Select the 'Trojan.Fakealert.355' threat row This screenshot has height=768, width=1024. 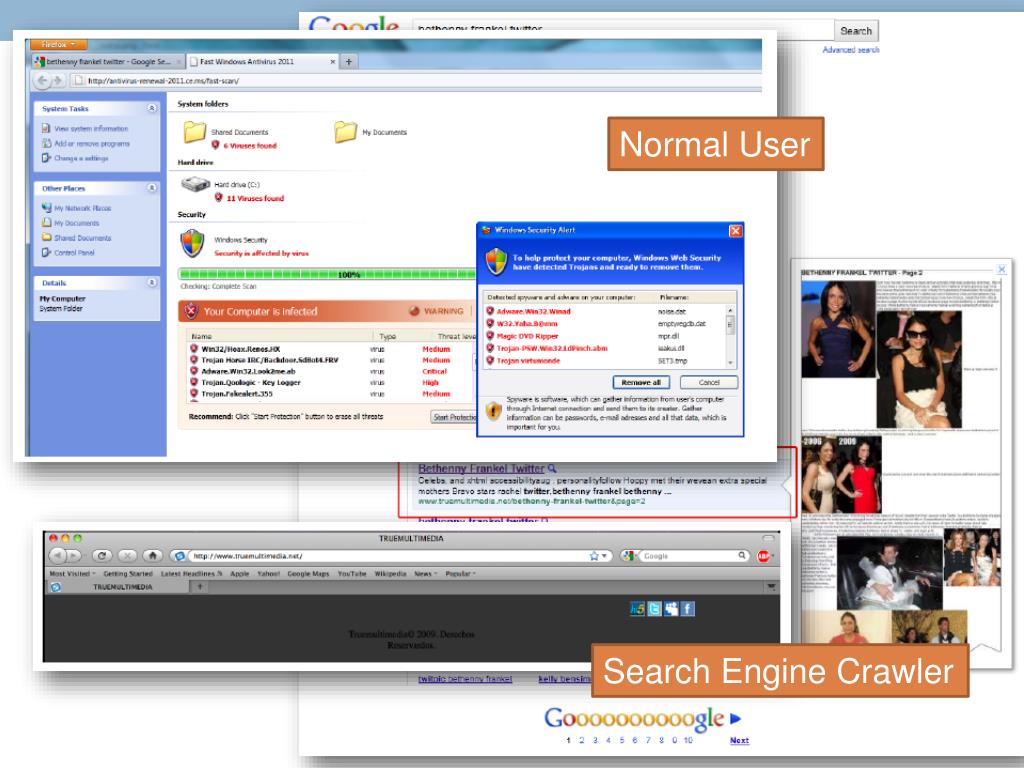point(330,394)
